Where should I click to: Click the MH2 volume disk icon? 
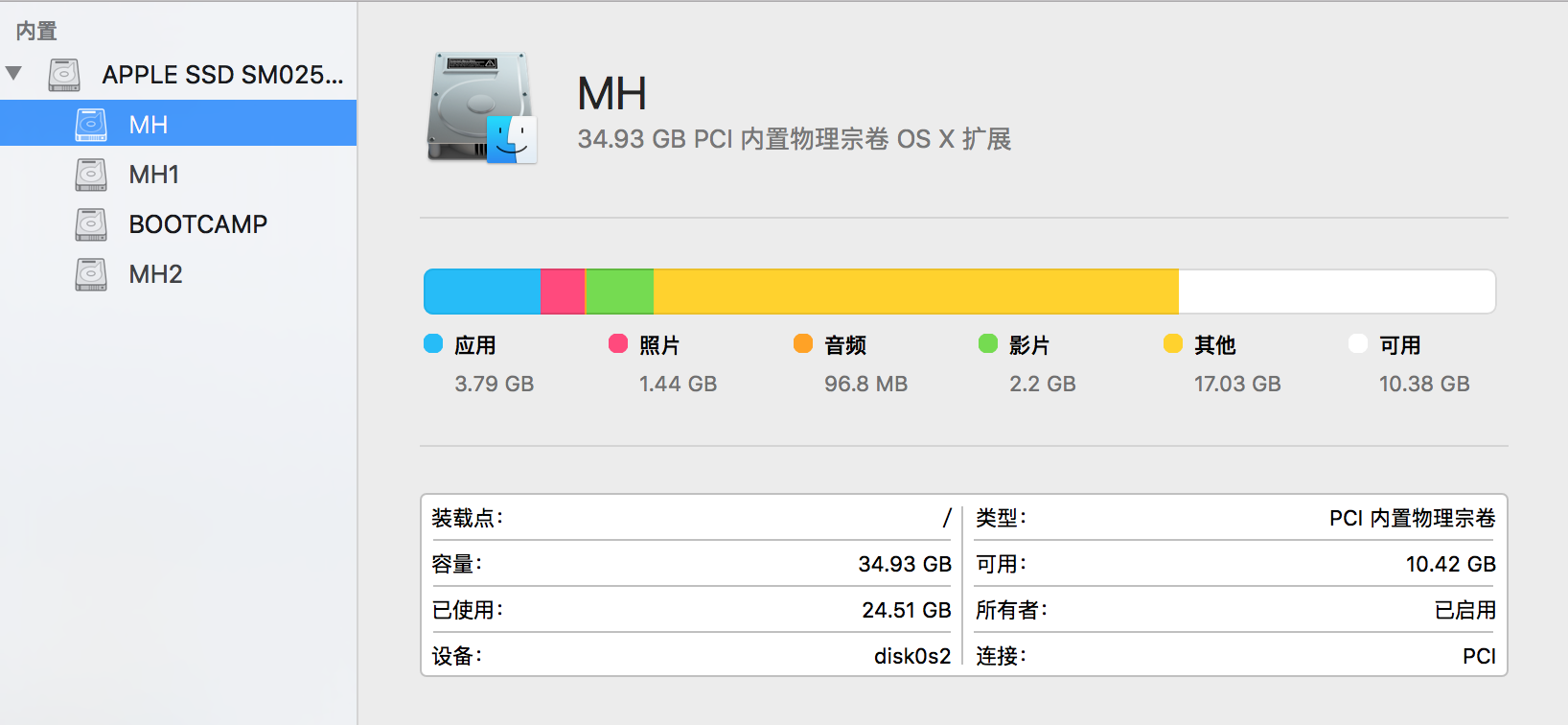click(91, 274)
